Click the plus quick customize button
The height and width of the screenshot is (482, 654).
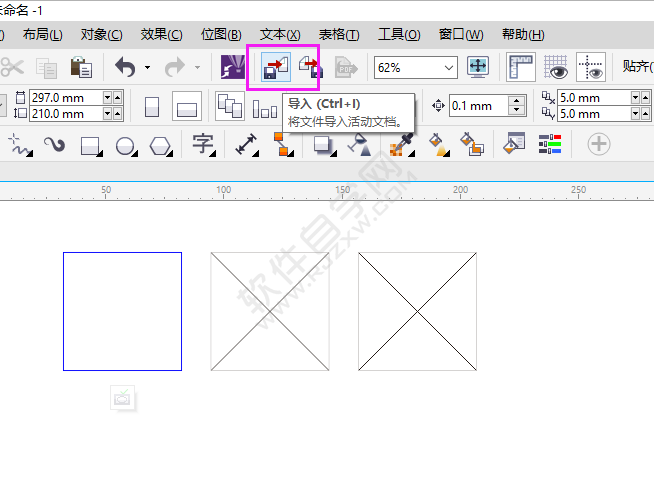click(599, 144)
